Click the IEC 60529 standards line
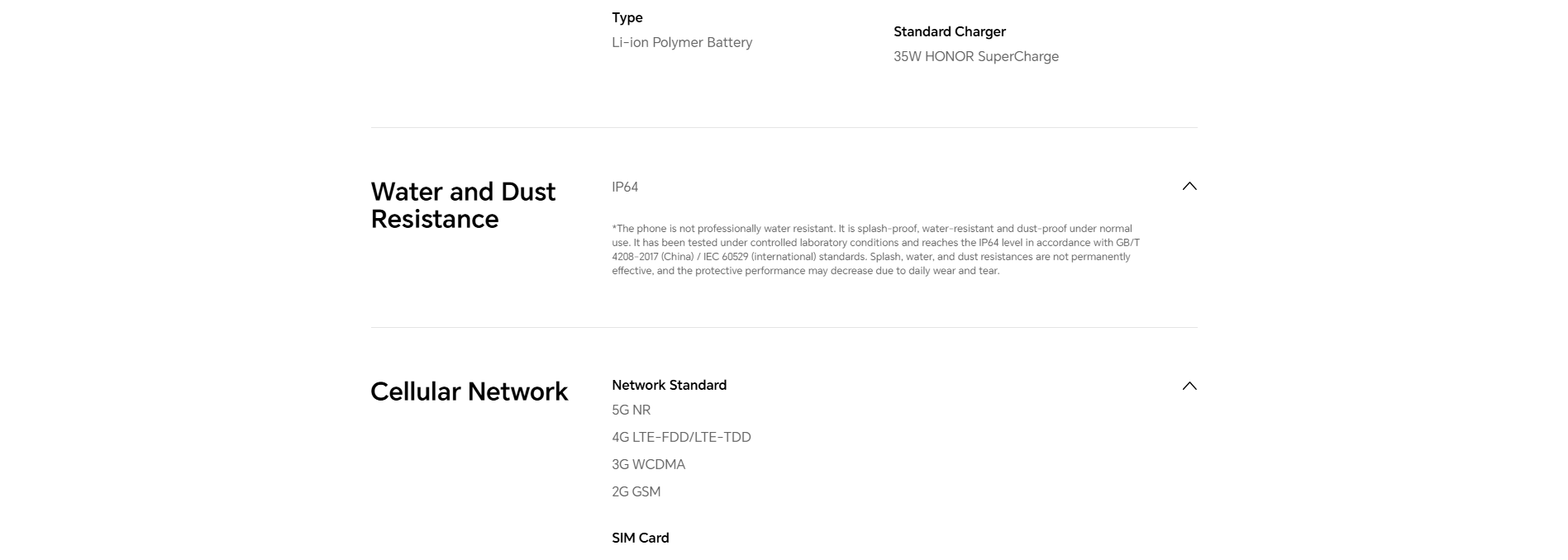Image resolution: width=1568 pixels, height=560 pixels. tap(871, 257)
